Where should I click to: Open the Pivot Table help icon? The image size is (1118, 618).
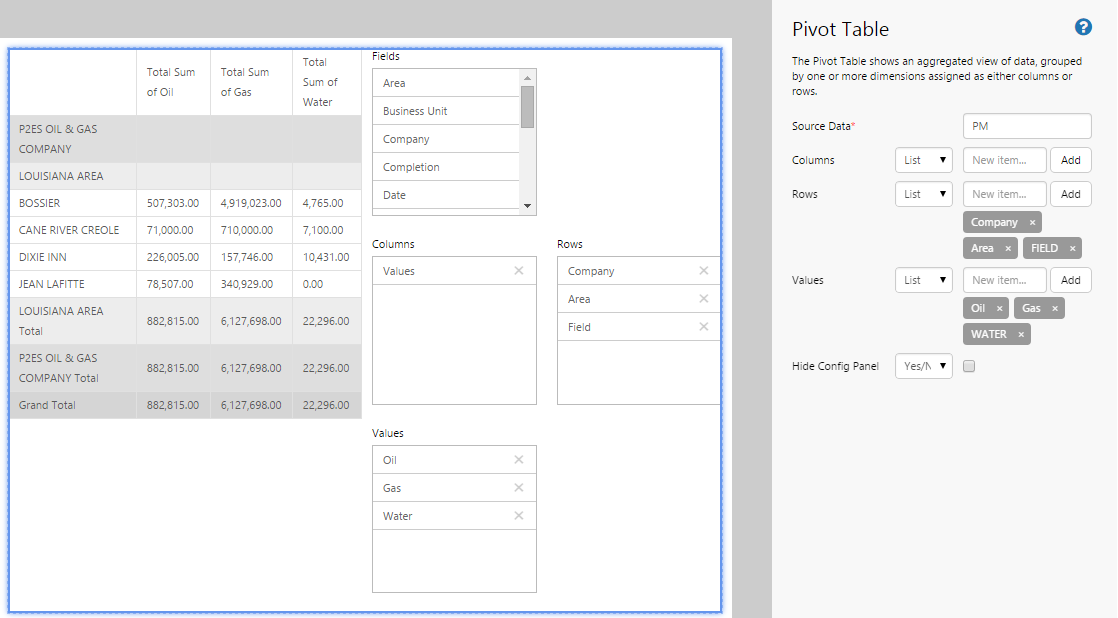(1082, 28)
